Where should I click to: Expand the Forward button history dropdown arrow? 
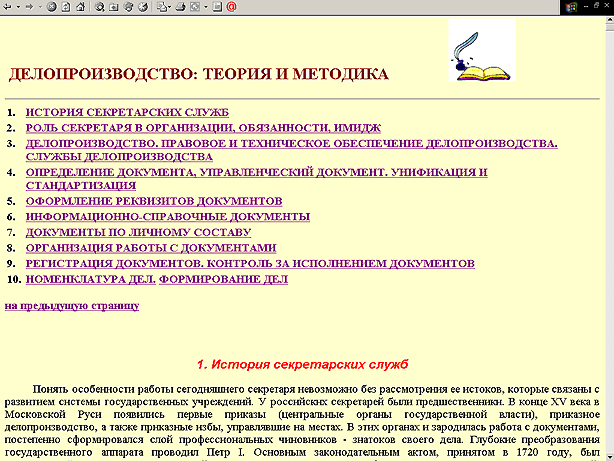point(41,6)
